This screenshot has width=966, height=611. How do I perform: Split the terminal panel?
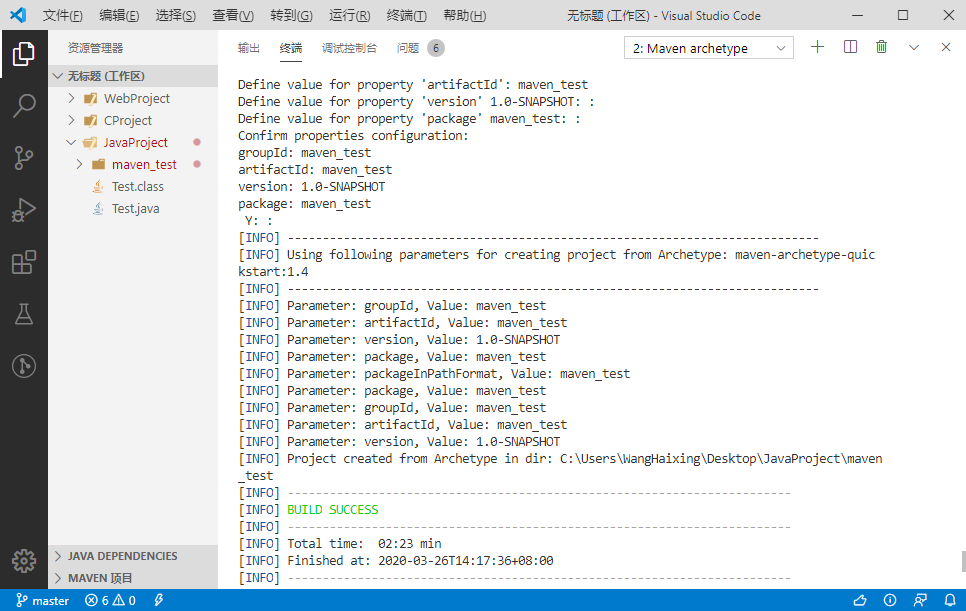(850, 47)
